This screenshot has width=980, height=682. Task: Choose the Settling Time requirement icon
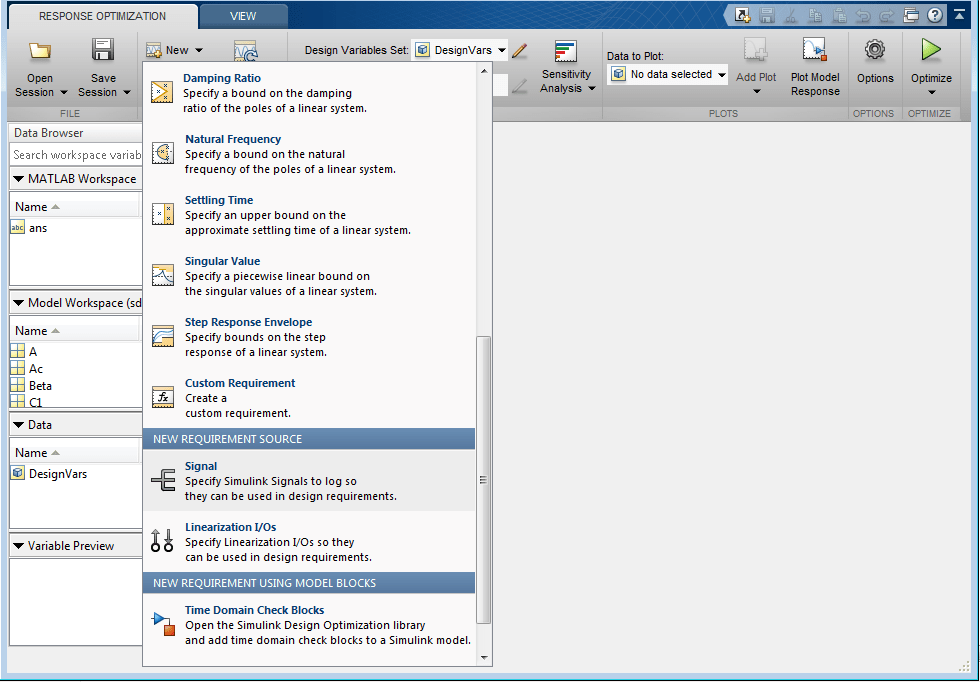click(162, 214)
